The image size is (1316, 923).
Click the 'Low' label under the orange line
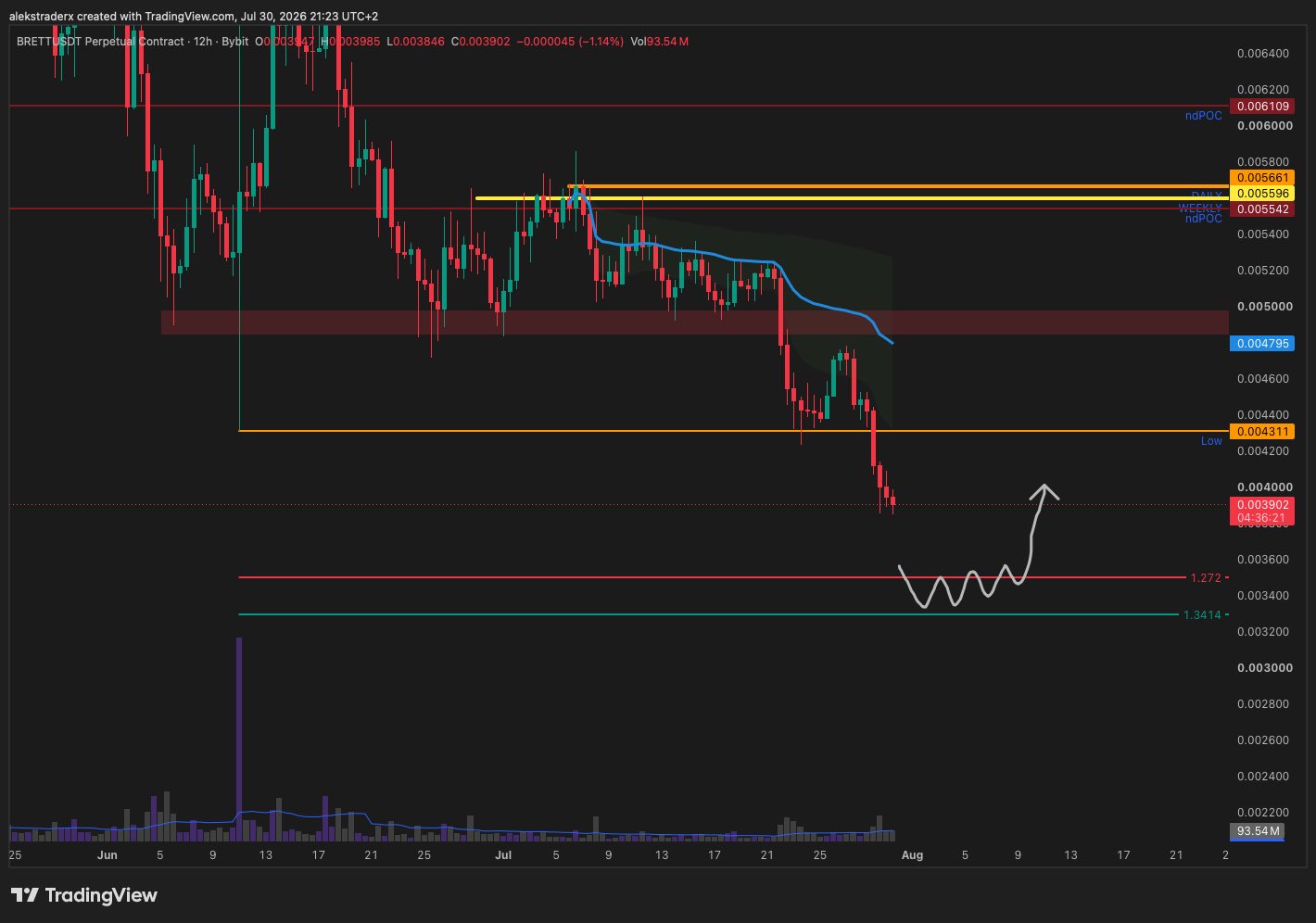tap(1211, 441)
